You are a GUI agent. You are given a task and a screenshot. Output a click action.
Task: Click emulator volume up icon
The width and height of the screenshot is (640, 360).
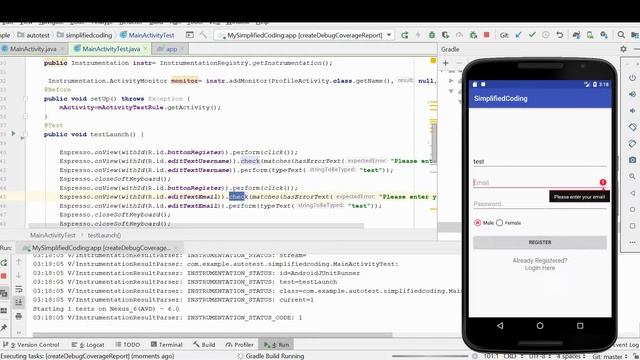(x=632, y=94)
